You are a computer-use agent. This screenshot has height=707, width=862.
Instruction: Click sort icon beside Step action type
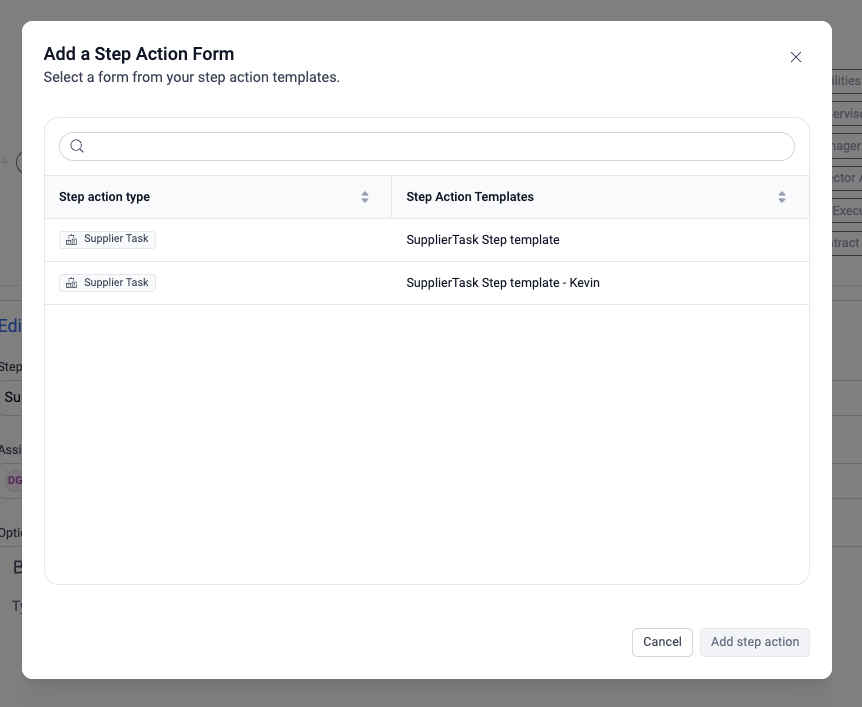365,197
